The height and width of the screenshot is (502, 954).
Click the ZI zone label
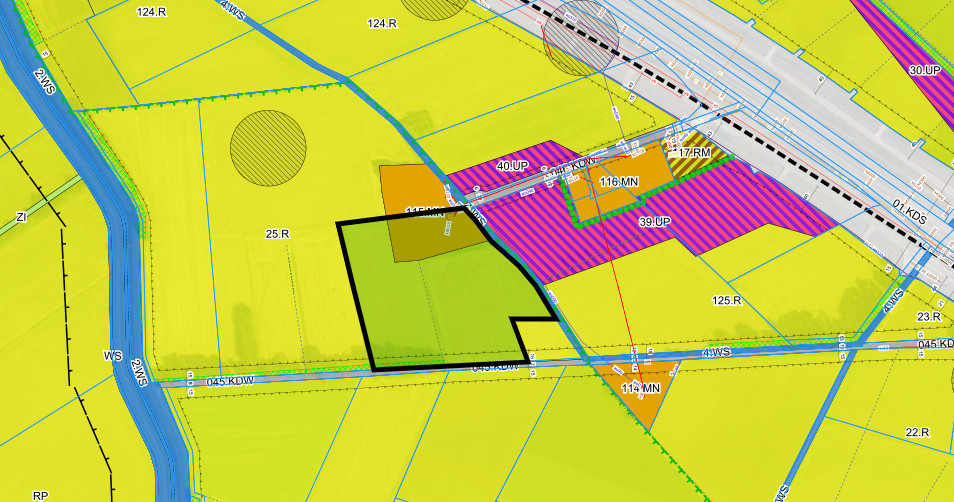21,216
